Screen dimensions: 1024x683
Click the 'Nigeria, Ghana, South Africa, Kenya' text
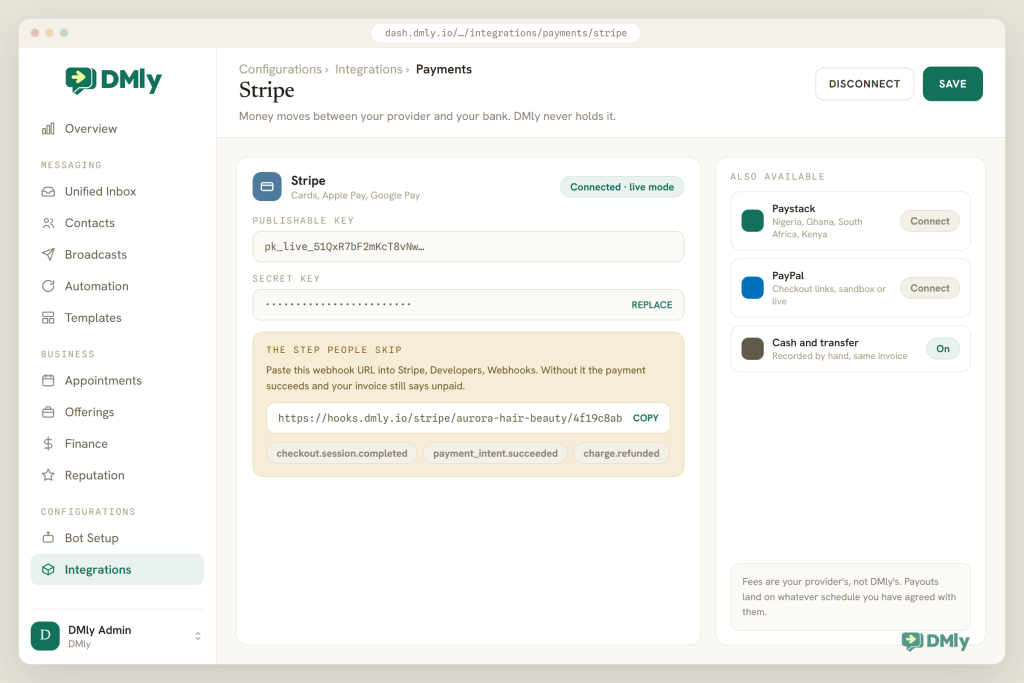click(817, 228)
